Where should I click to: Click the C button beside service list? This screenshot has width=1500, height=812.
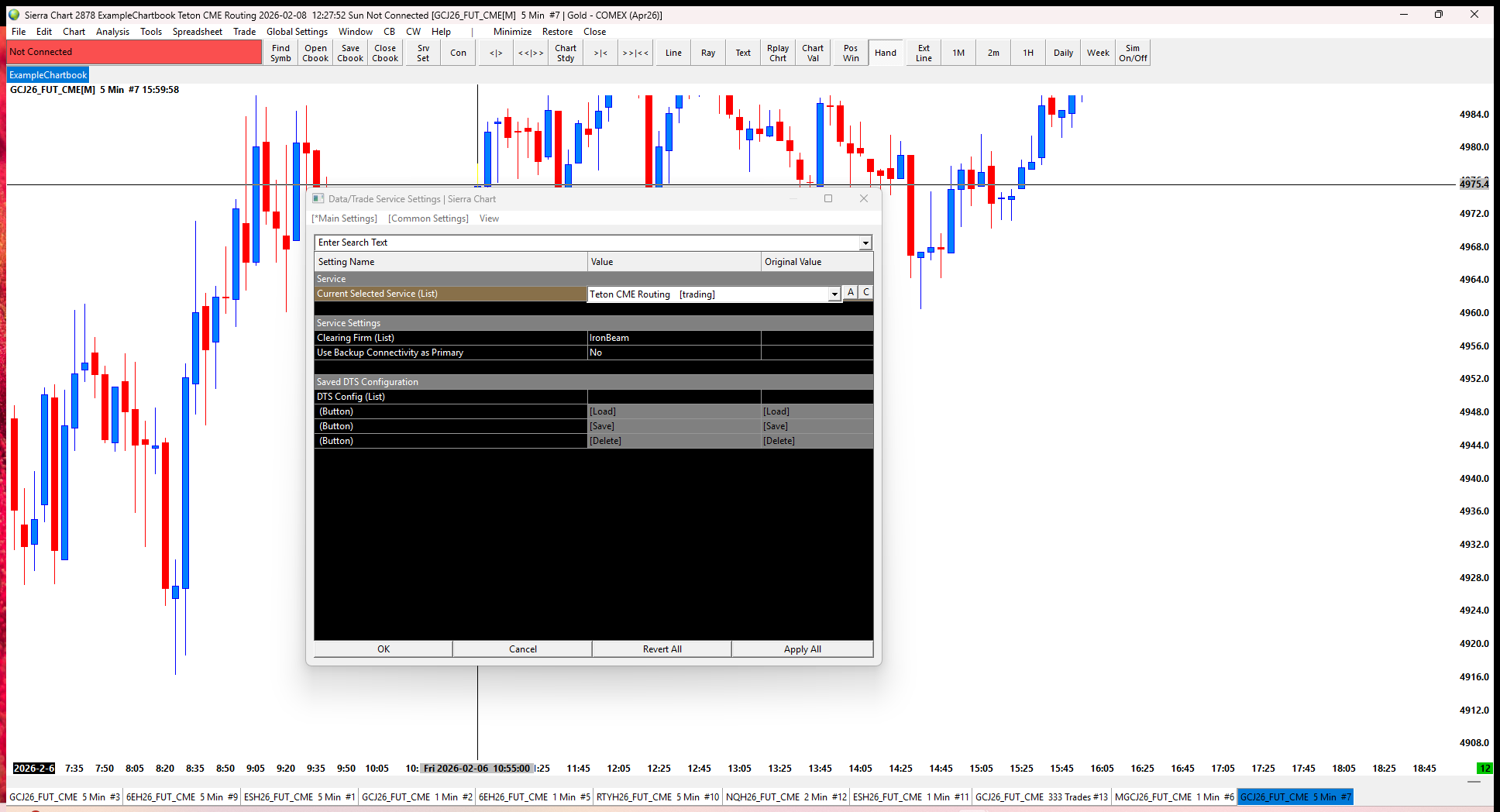[x=865, y=293]
